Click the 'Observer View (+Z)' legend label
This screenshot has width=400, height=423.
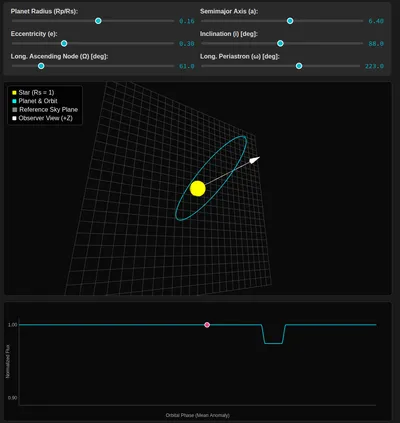[x=46, y=118]
